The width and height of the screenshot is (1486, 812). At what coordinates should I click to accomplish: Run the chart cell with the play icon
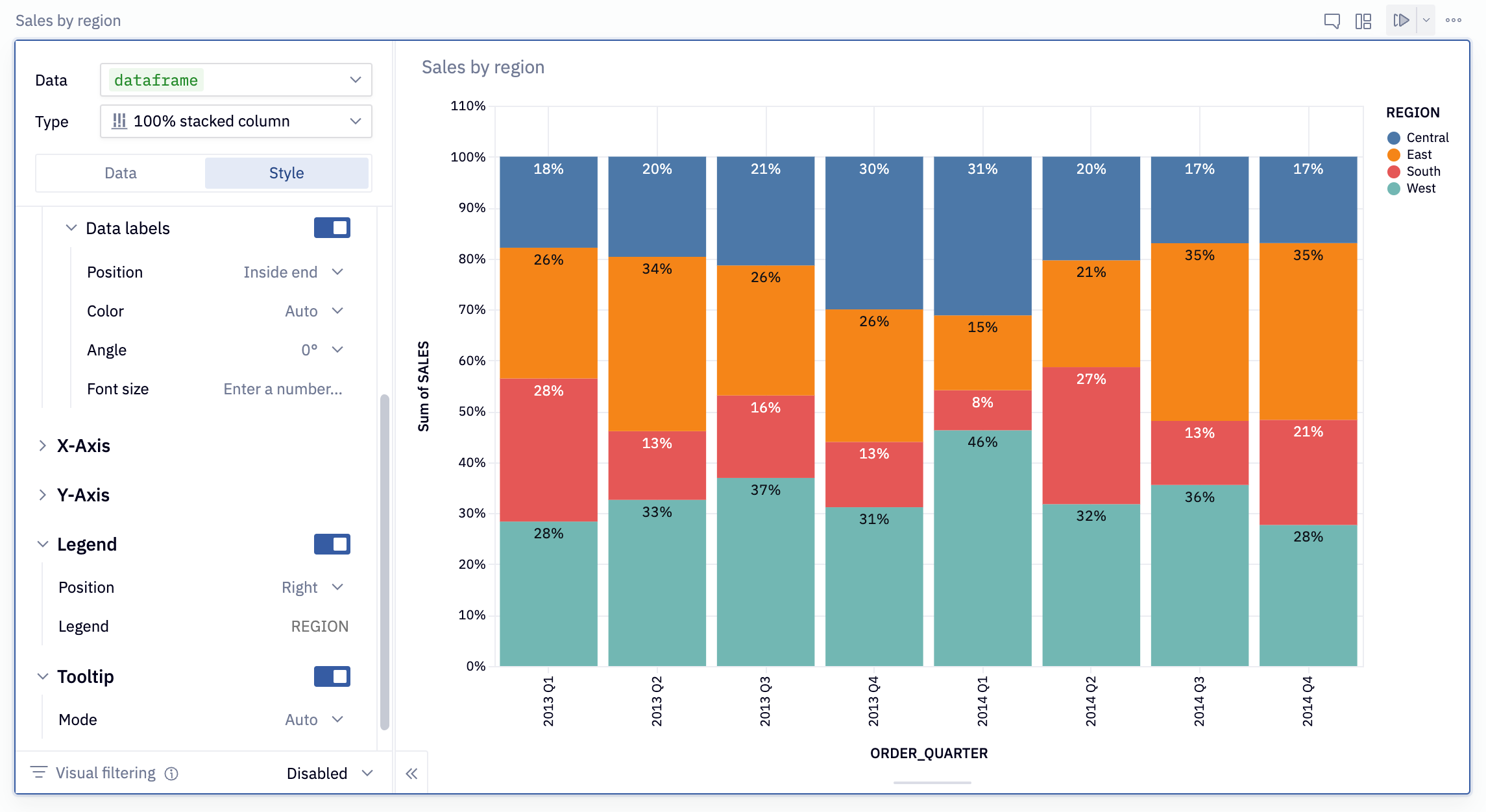pos(1401,20)
